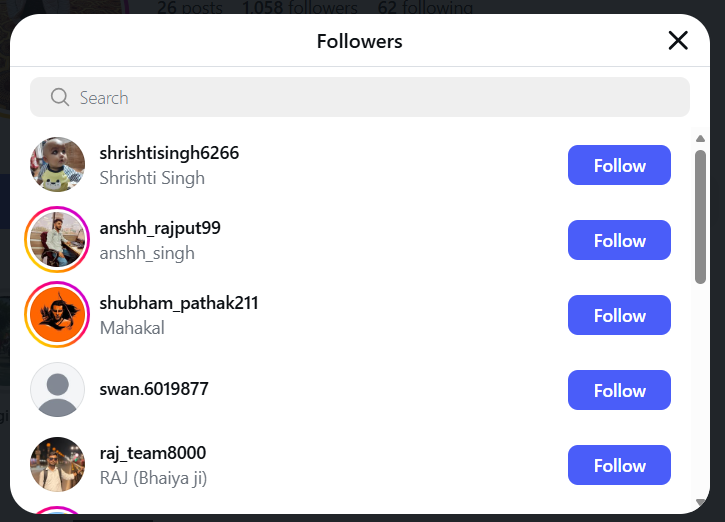The image size is (725, 522).
Task: Open the swan.6019877 username link
Action: pos(154,389)
